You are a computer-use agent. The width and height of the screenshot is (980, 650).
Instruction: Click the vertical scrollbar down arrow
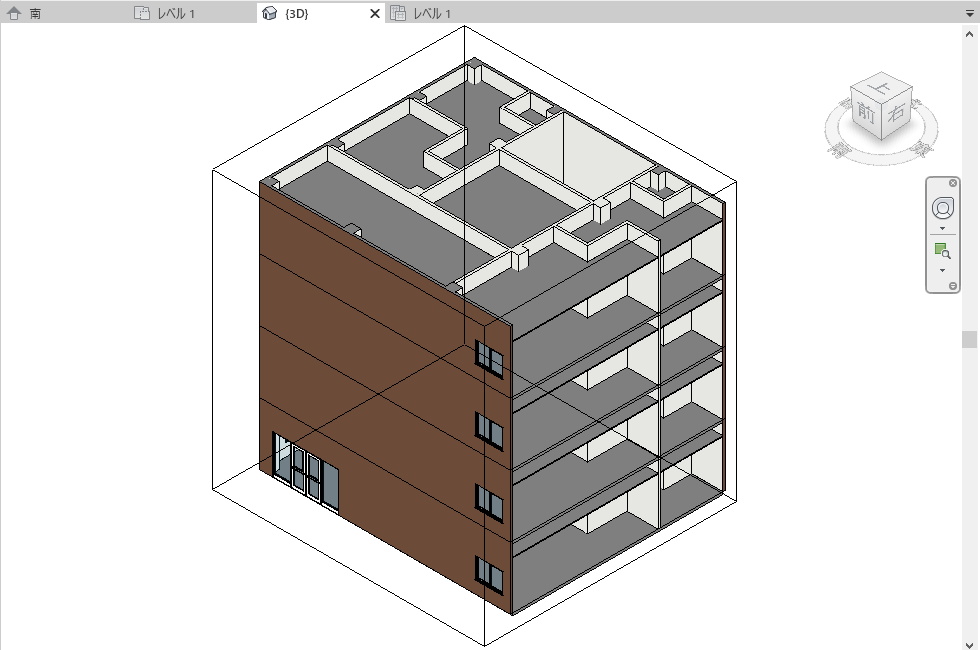click(969, 644)
